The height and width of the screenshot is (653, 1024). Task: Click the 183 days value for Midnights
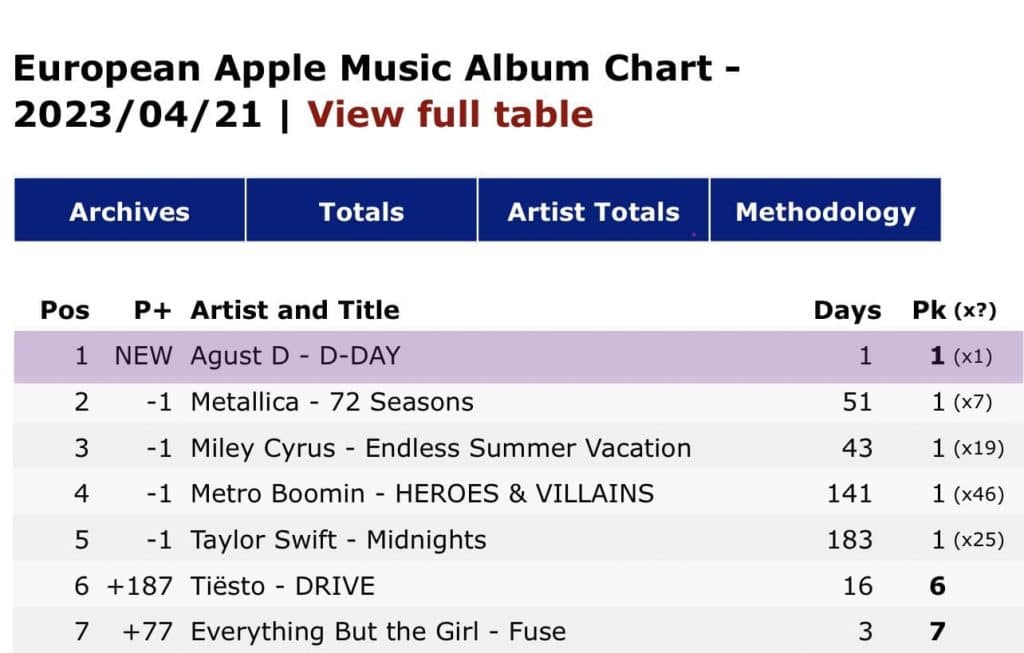[x=850, y=540]
